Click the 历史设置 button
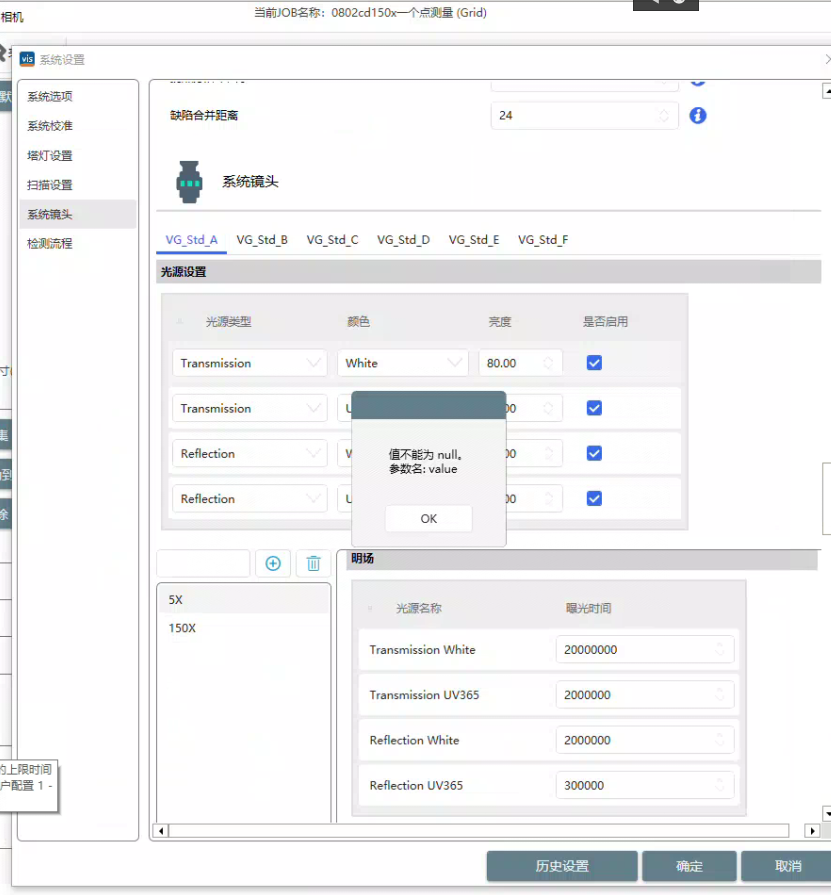 (x=562, y=866)
